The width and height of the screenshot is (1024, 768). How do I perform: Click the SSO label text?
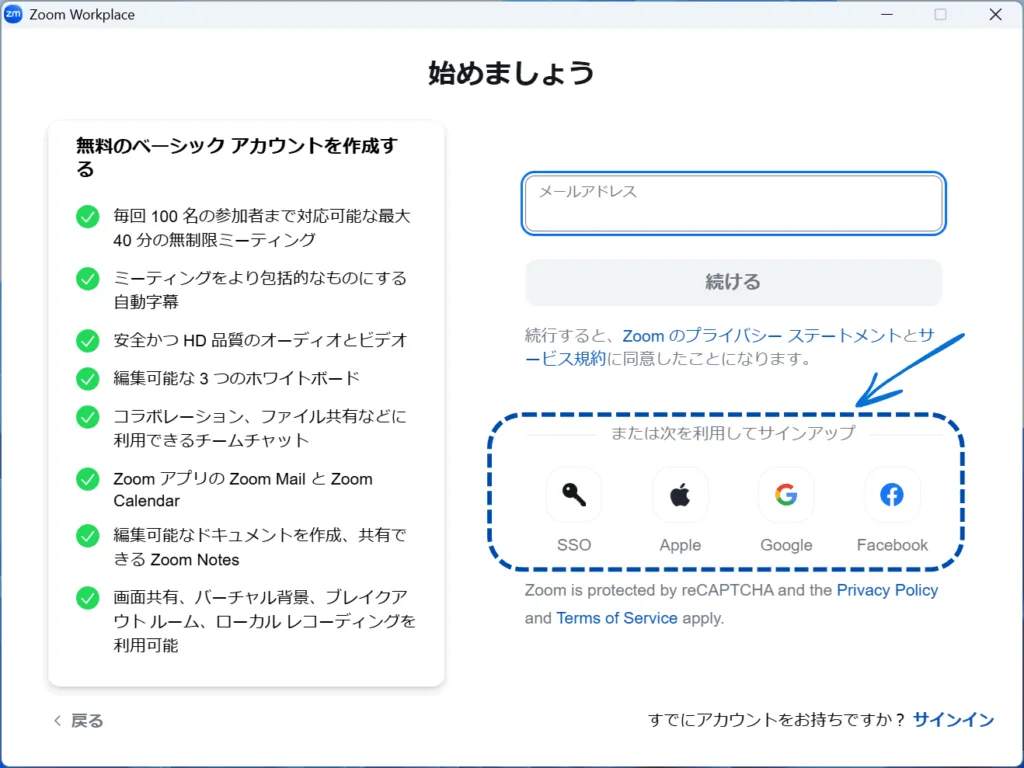pyautogui.click(x=573, y=545)
